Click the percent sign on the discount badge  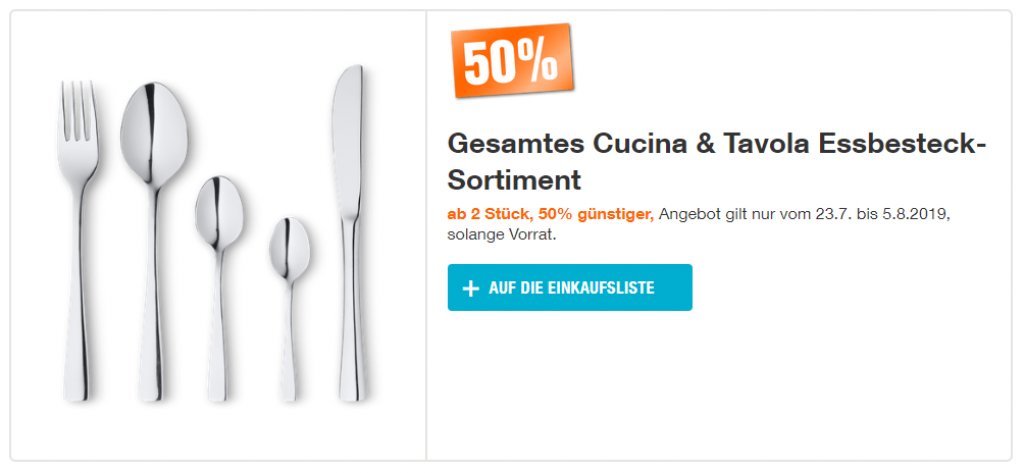tap(538, 60)
